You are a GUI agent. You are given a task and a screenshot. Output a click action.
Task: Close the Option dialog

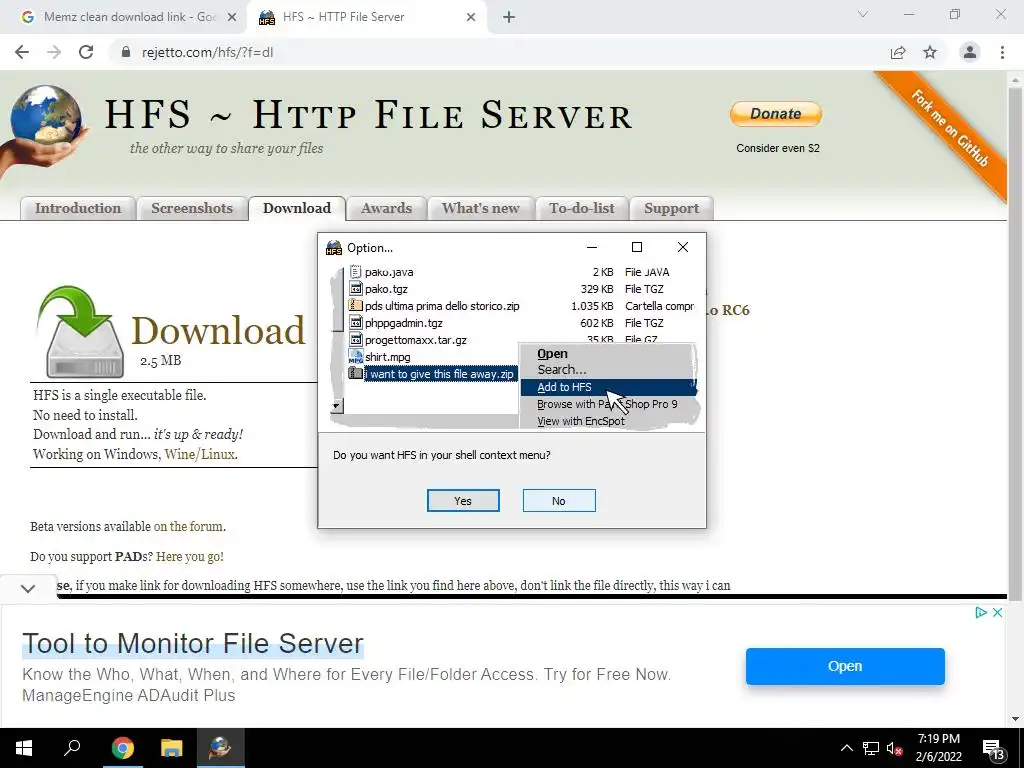[682, 247]
